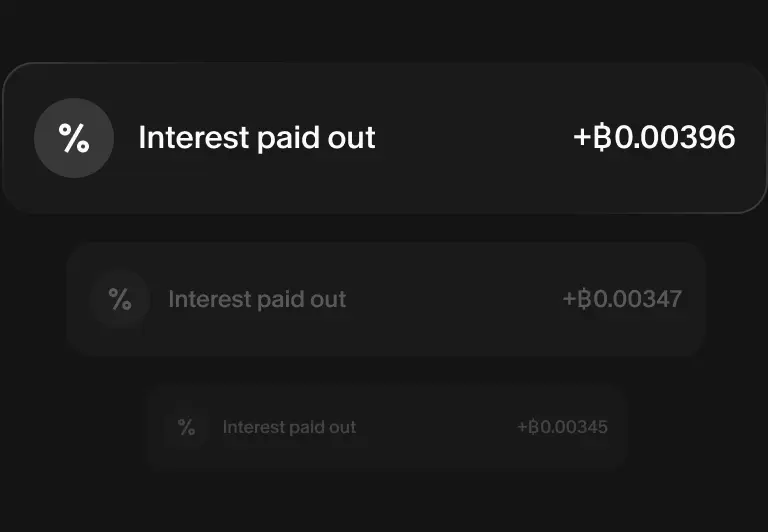Select "Interest paid out" label next to +₿0.00347
Image resolution: width=768 pixels, height=532 pixels.
point(257,299)
